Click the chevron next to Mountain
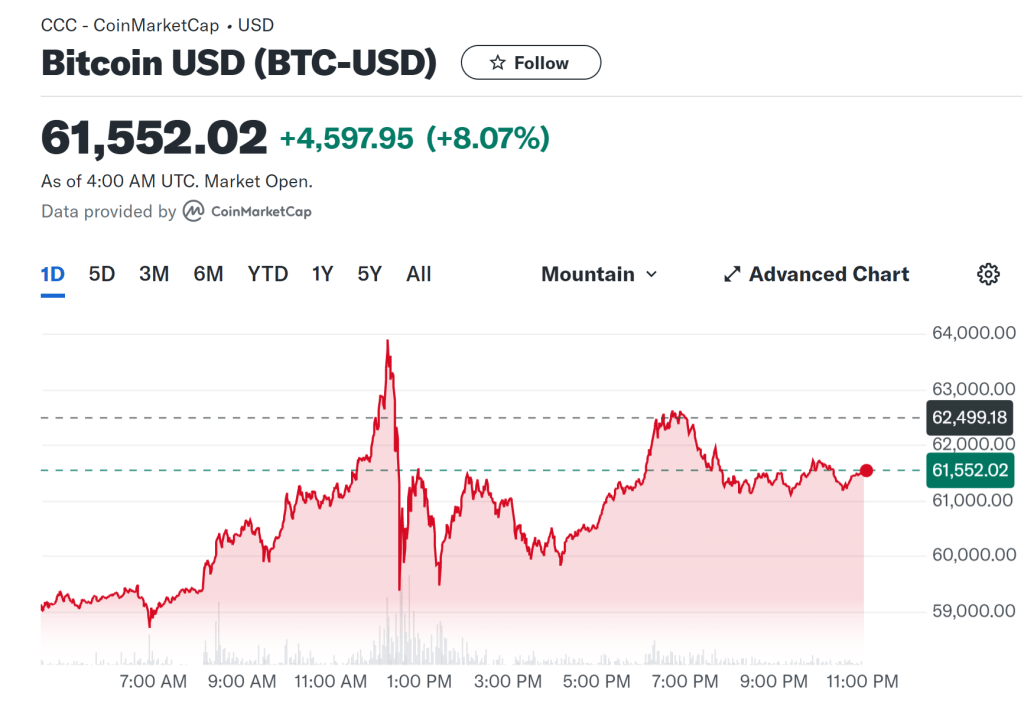The height and width of the screenshot is (706, 1024). click(652, 274)
